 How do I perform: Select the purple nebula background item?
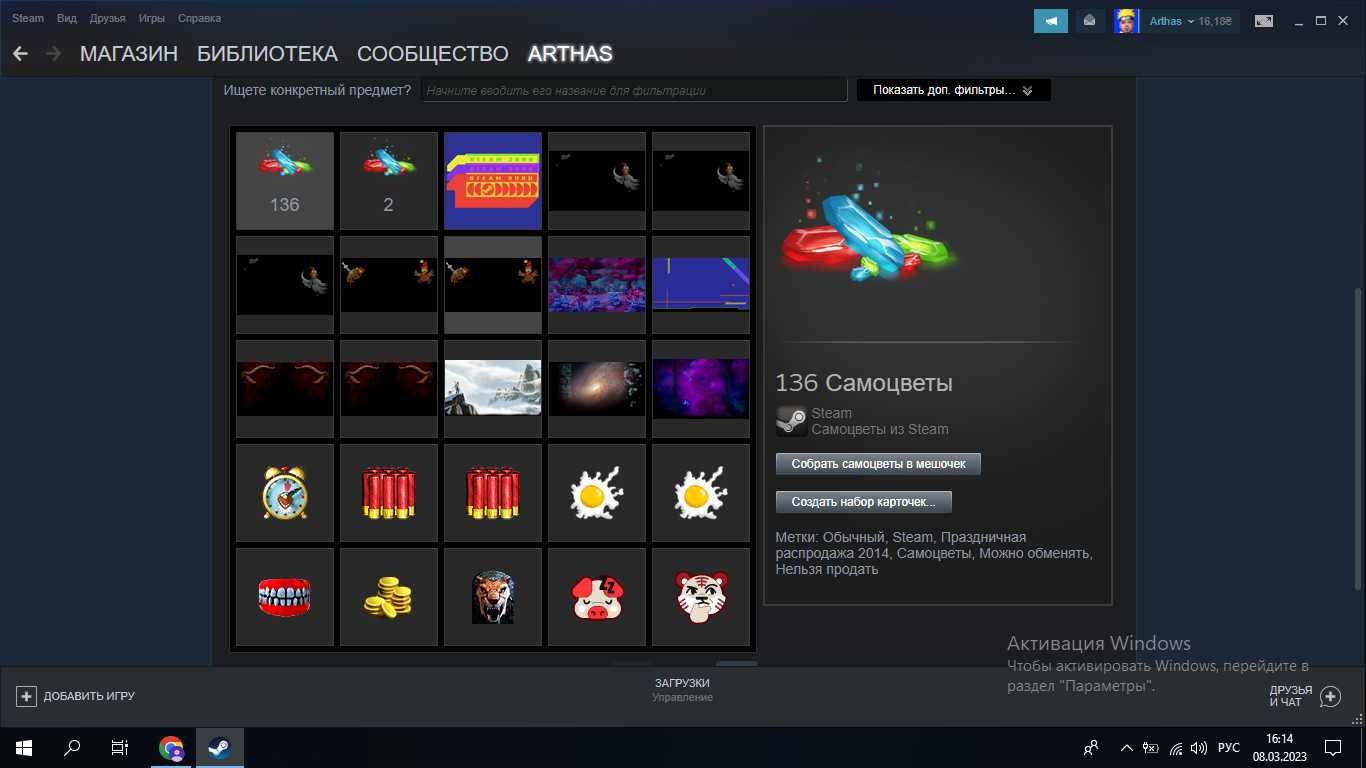coord(701,389)
